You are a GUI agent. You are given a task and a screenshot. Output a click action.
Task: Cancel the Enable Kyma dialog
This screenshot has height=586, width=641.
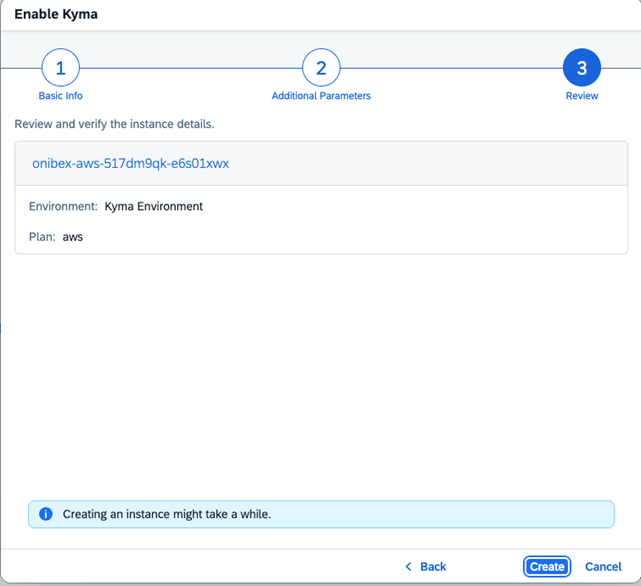[603, 566]
